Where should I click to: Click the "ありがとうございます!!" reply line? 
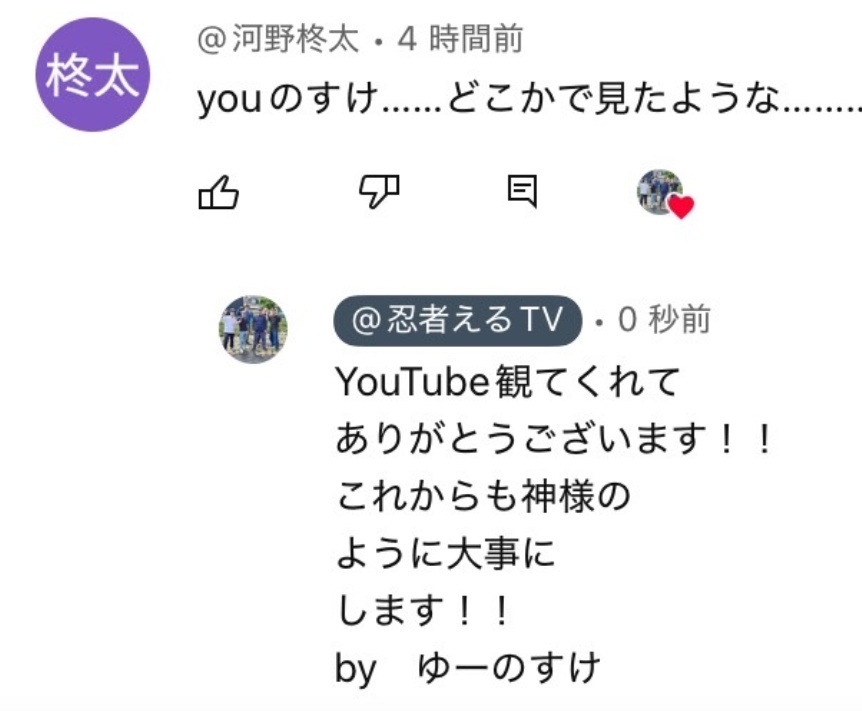tap(555, 439)
